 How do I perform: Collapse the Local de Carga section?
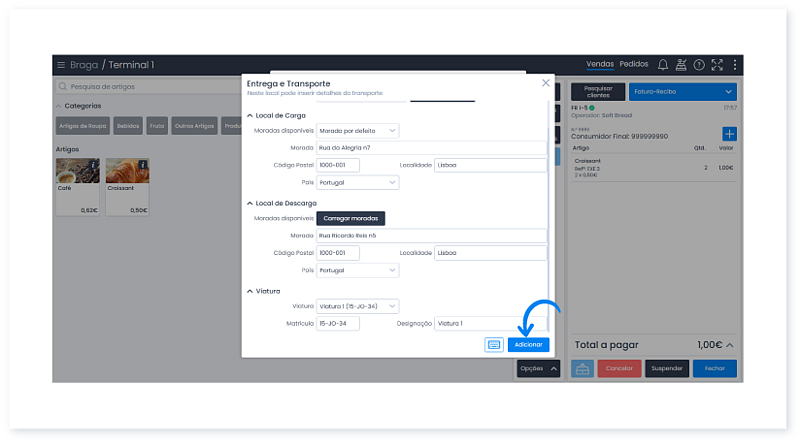pos(249,116)
